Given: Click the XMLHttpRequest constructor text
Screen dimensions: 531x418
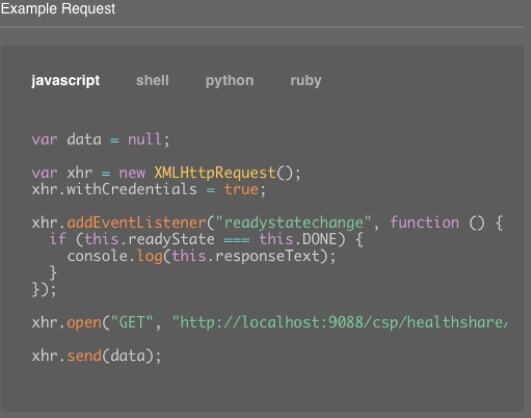Looking at the screenshot, I should click(215, 173).
